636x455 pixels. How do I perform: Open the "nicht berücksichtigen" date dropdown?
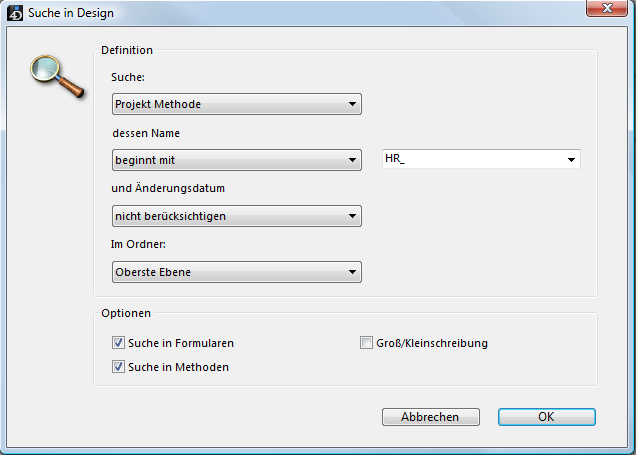[x=236, y=216]
